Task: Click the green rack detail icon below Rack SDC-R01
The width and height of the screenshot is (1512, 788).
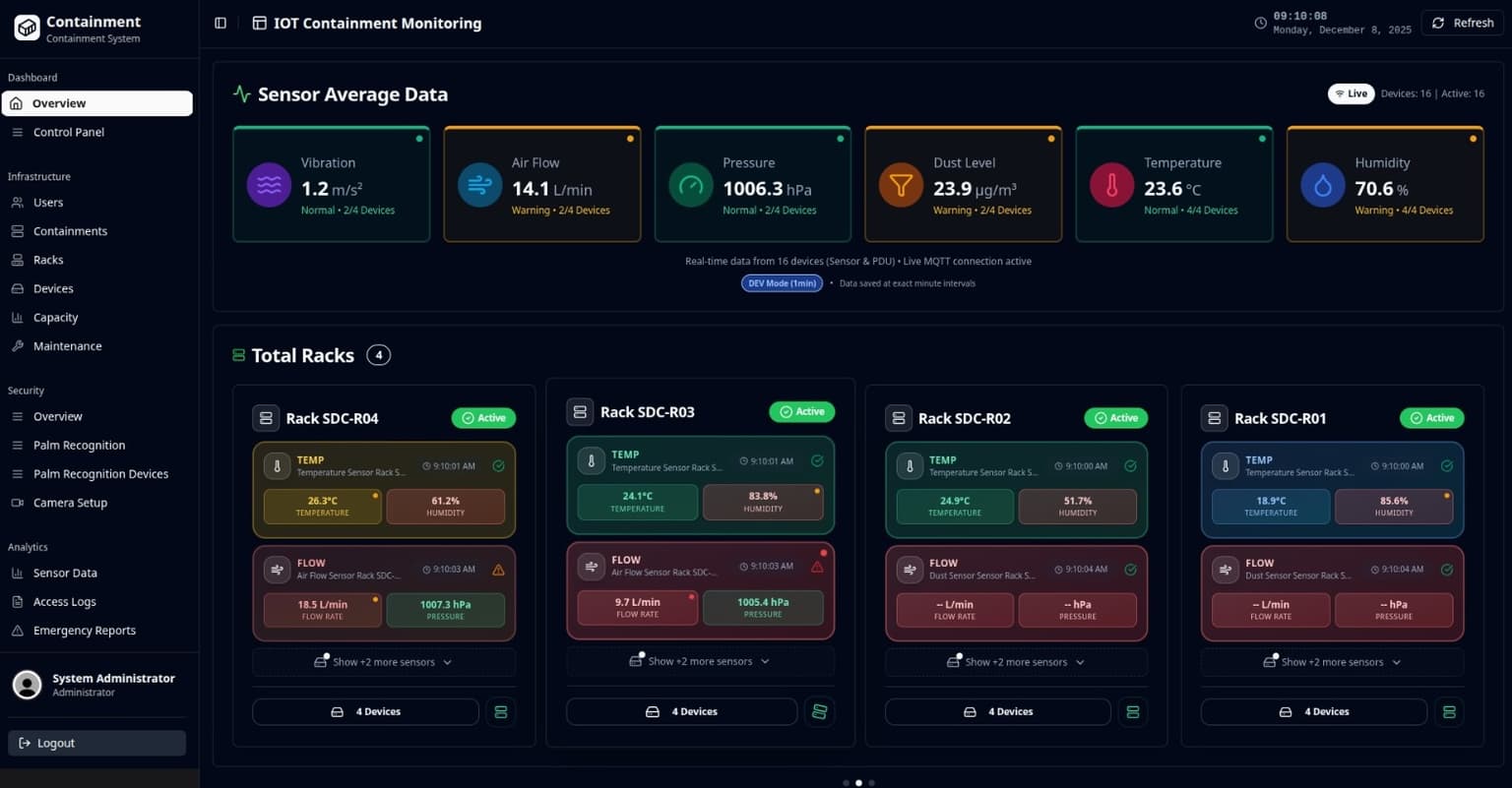Action: [x=1448, y=711]
